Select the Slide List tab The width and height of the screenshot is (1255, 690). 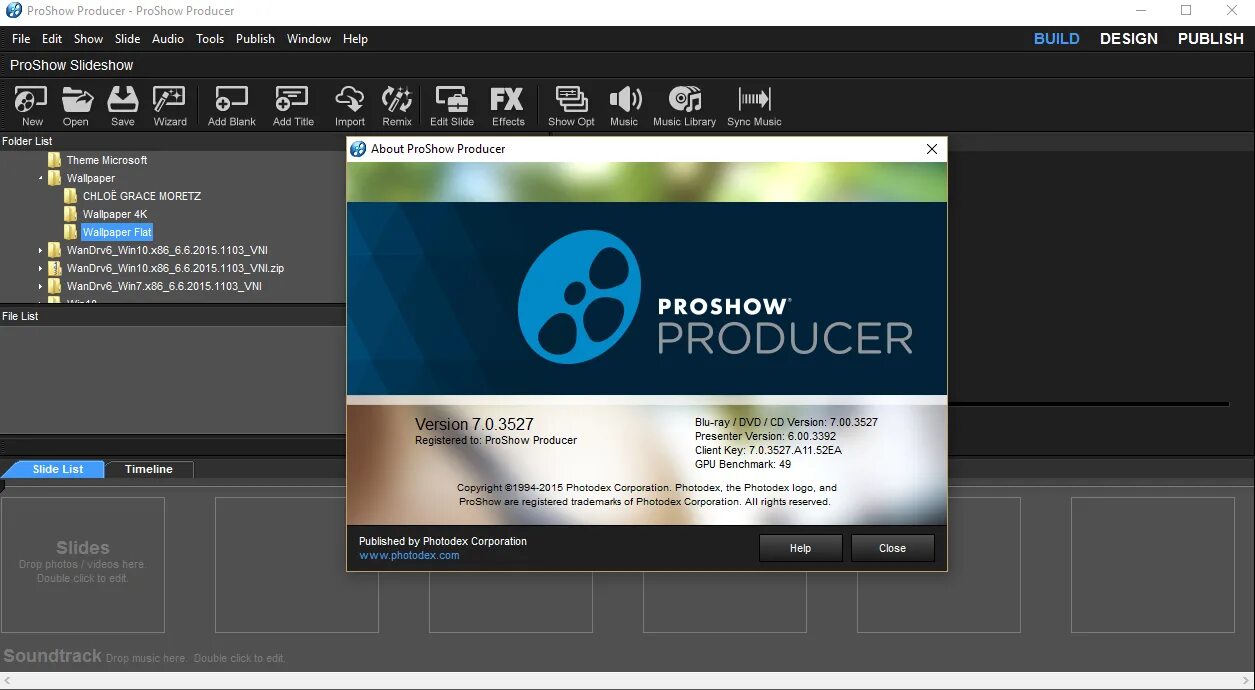pos(55,469)
